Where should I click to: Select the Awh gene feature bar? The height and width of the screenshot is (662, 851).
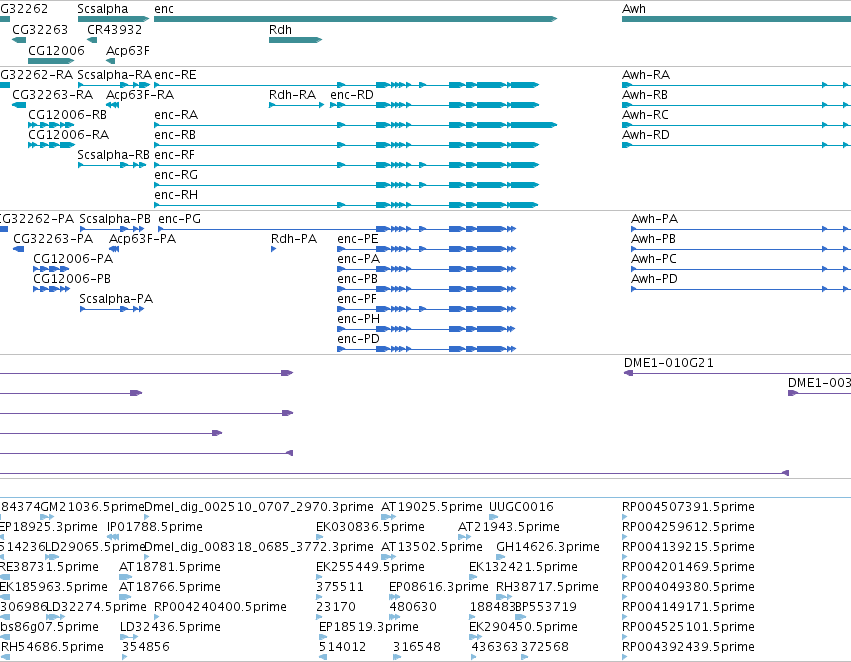click(736, 19)
